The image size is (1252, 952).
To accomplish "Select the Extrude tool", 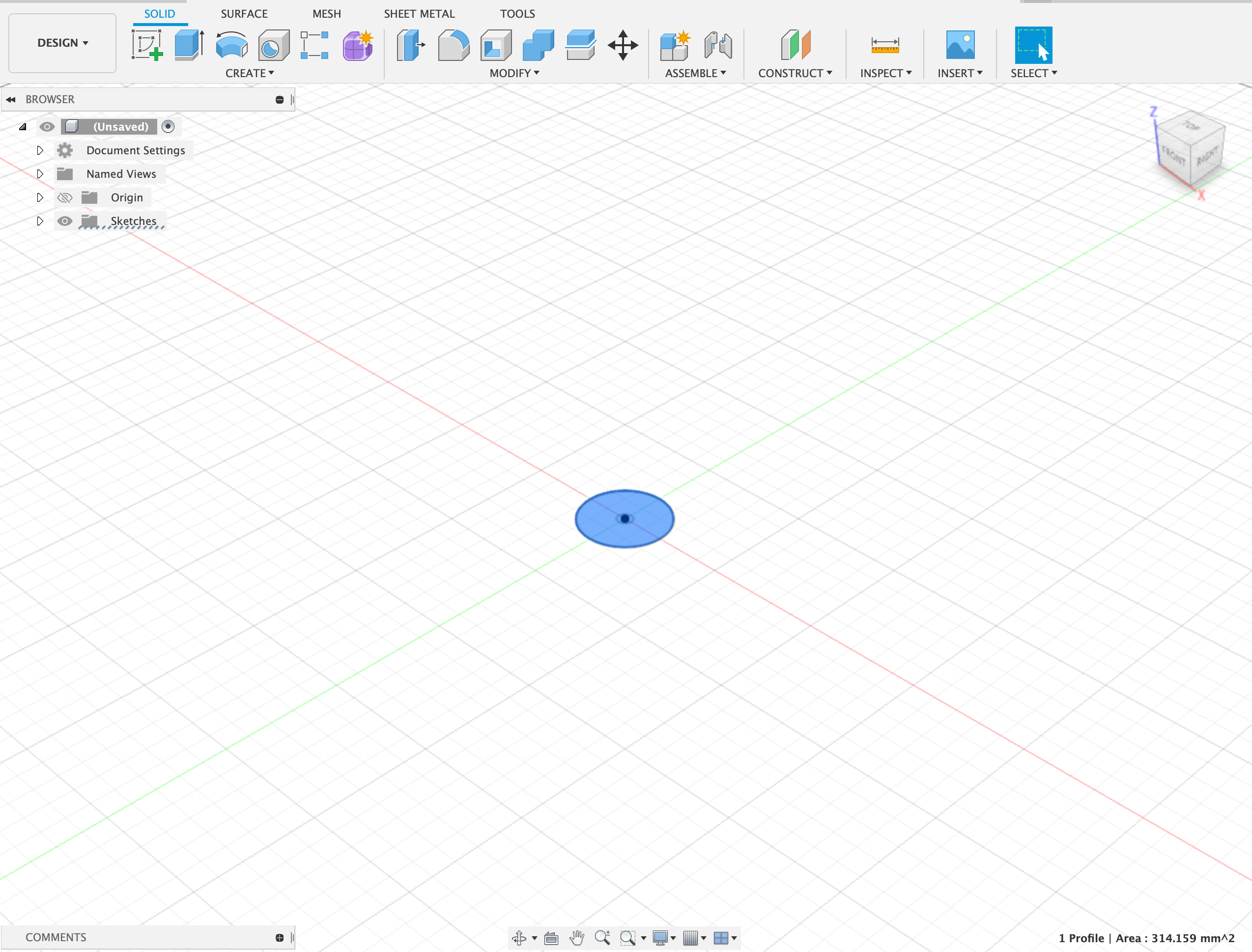I will pyautogui.click(x=189, y=45).
